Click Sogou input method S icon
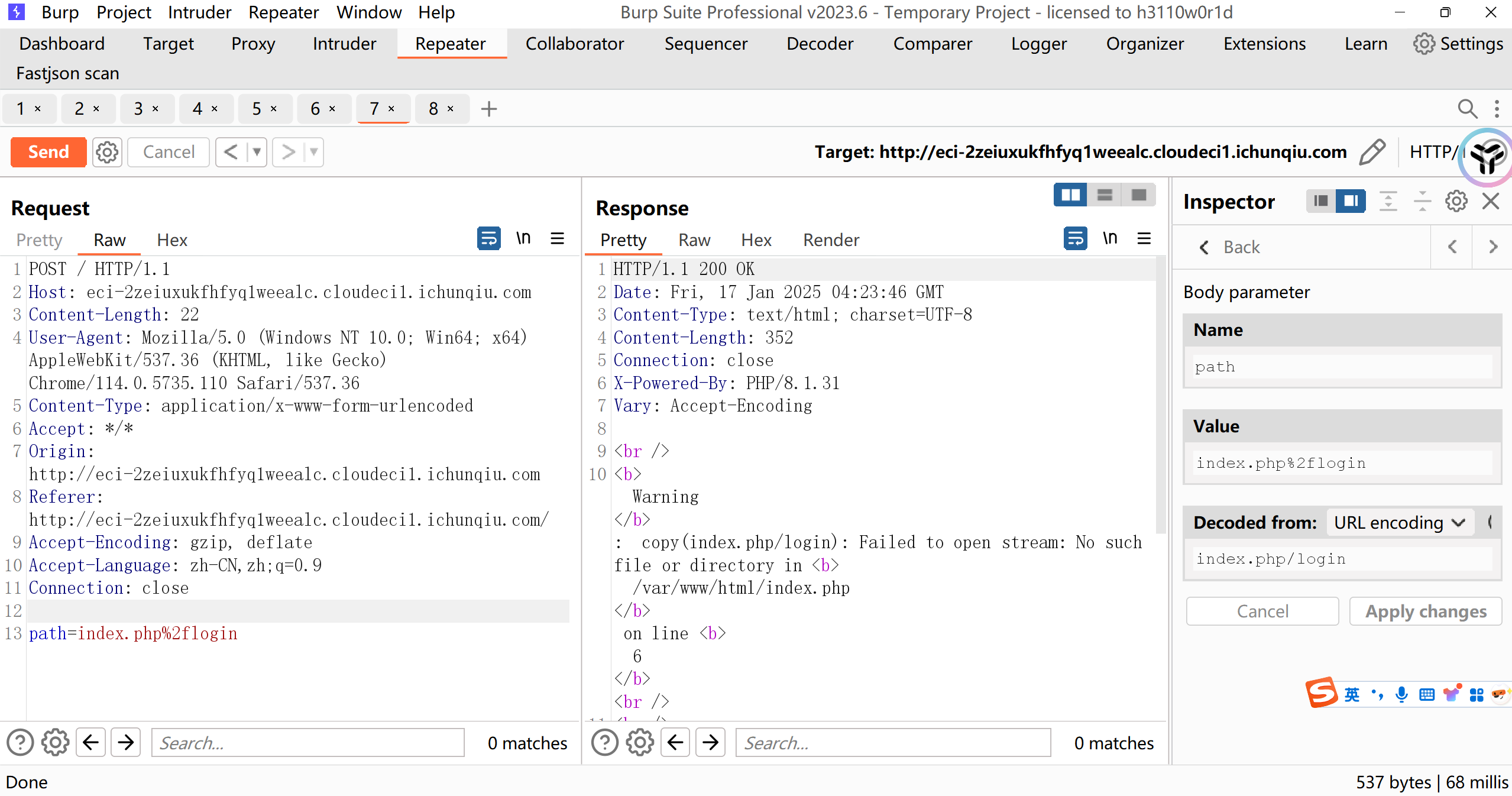The width and height of the screenshot is (1512, 796). pyautogui.click(x=1322, y=693)
